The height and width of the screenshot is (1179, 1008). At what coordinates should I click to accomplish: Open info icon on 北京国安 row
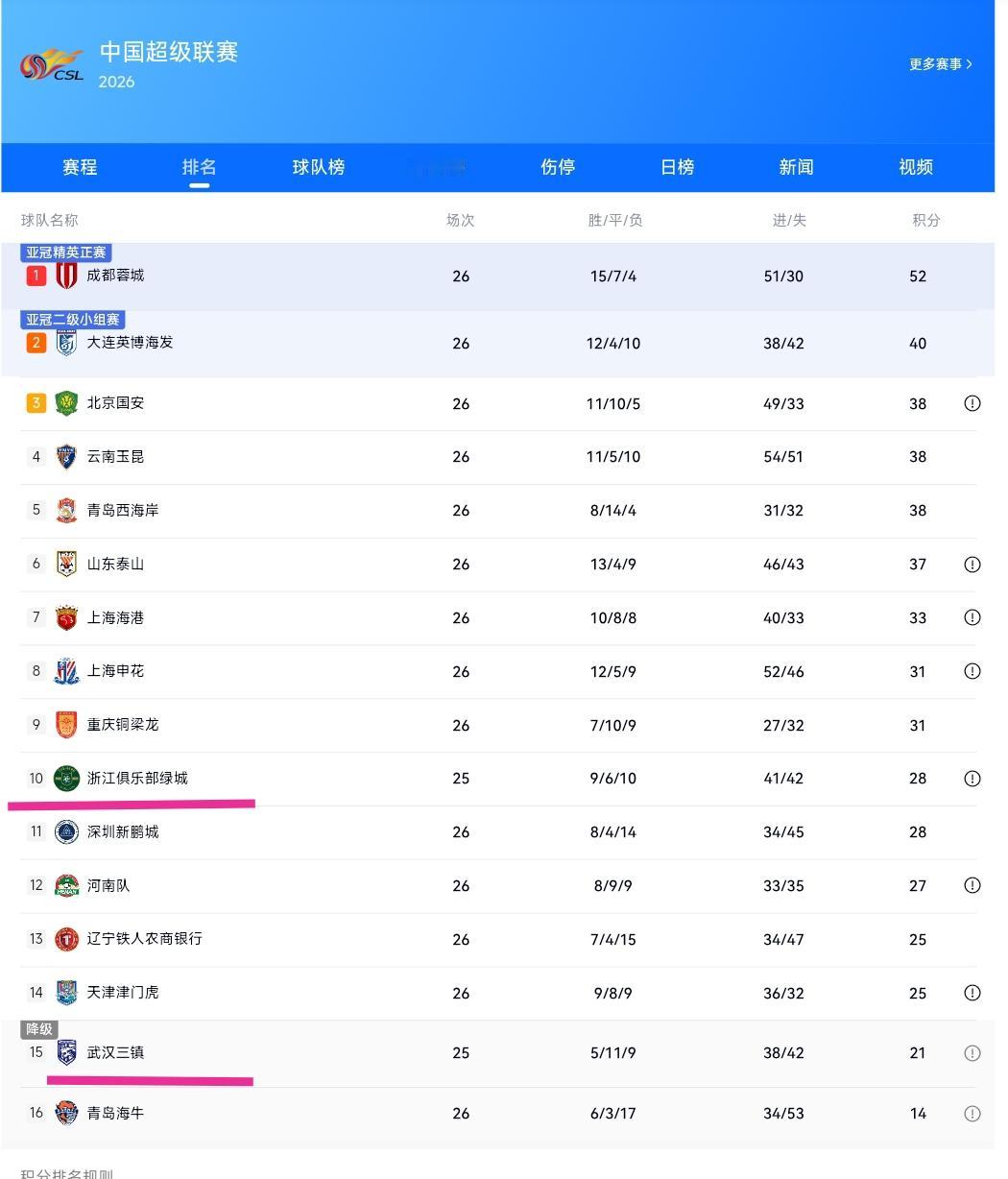(972, 403)
